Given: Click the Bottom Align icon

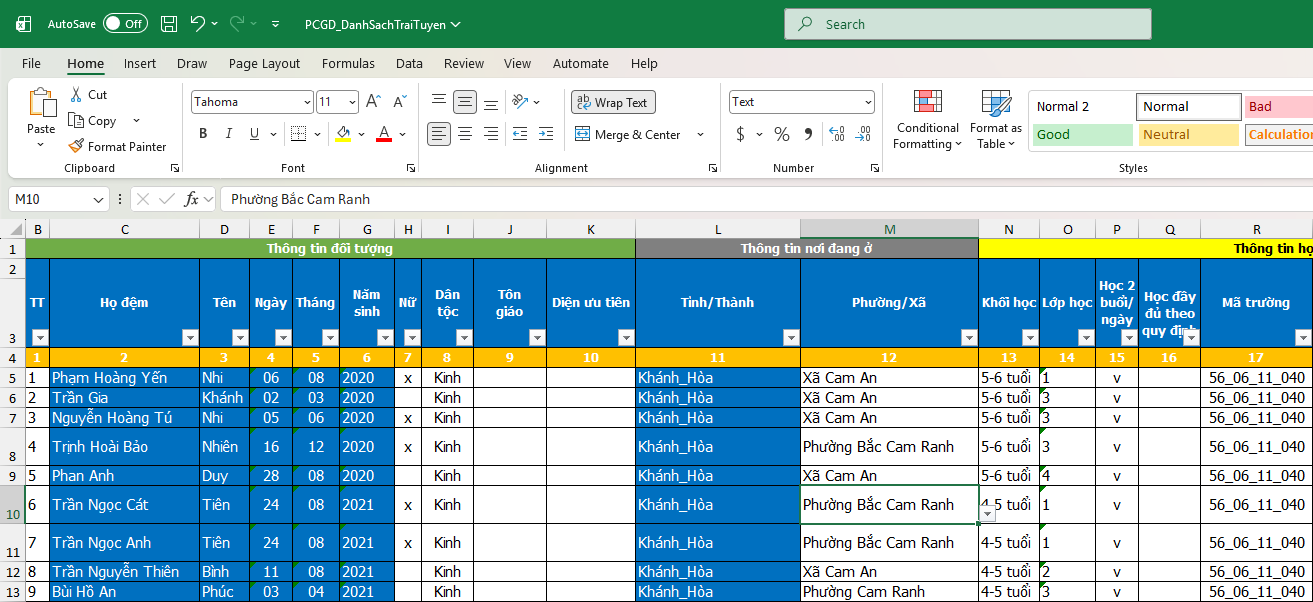Looking at the screenshot, I should click(x=490, y=102).
